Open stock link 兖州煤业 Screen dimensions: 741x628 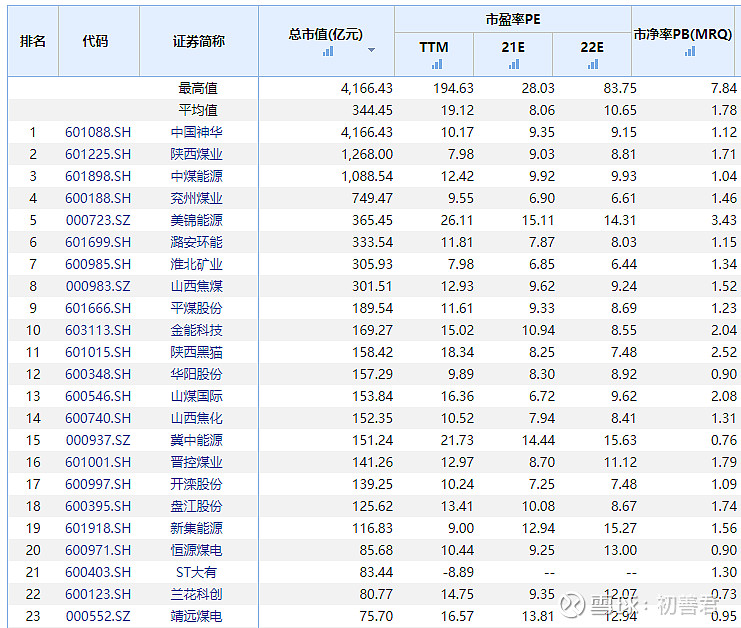click(x=197, y=198)
